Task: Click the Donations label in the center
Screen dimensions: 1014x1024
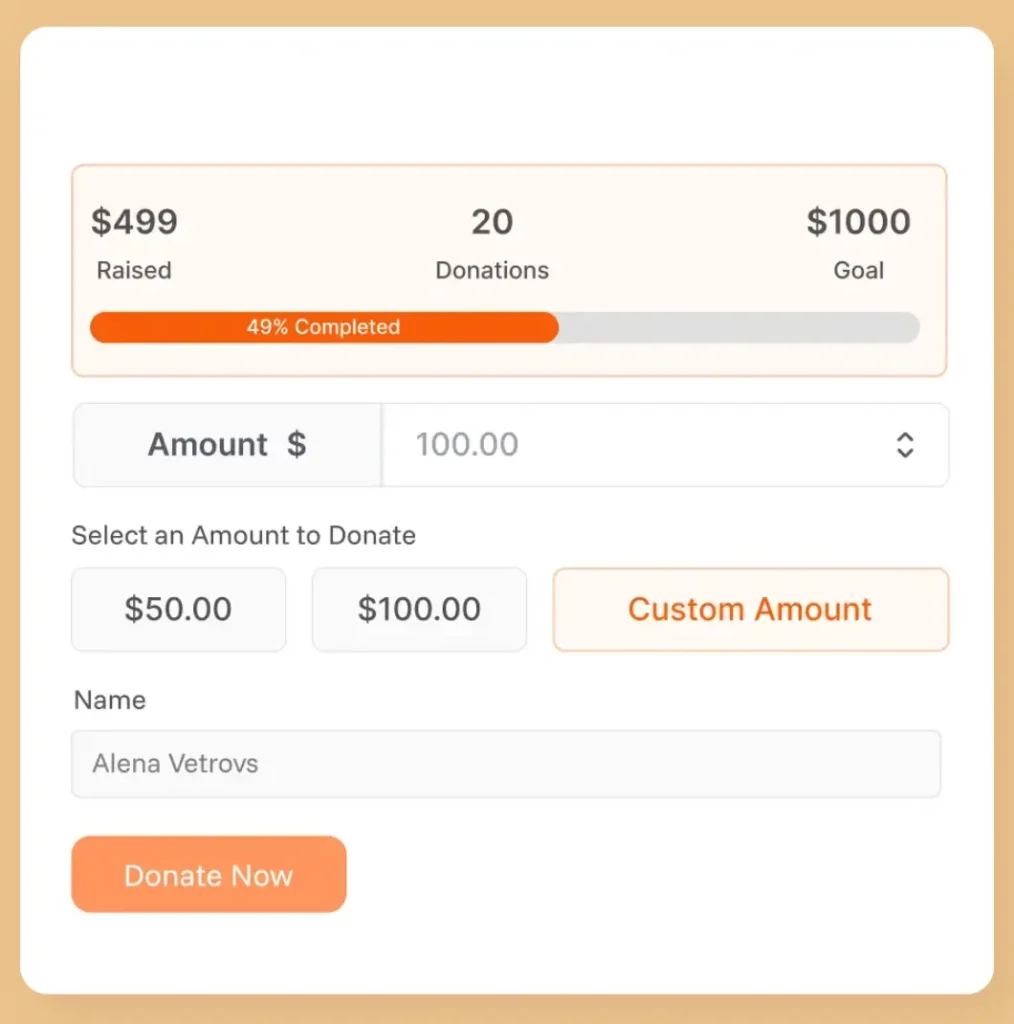Action: (x=492, y=270)
